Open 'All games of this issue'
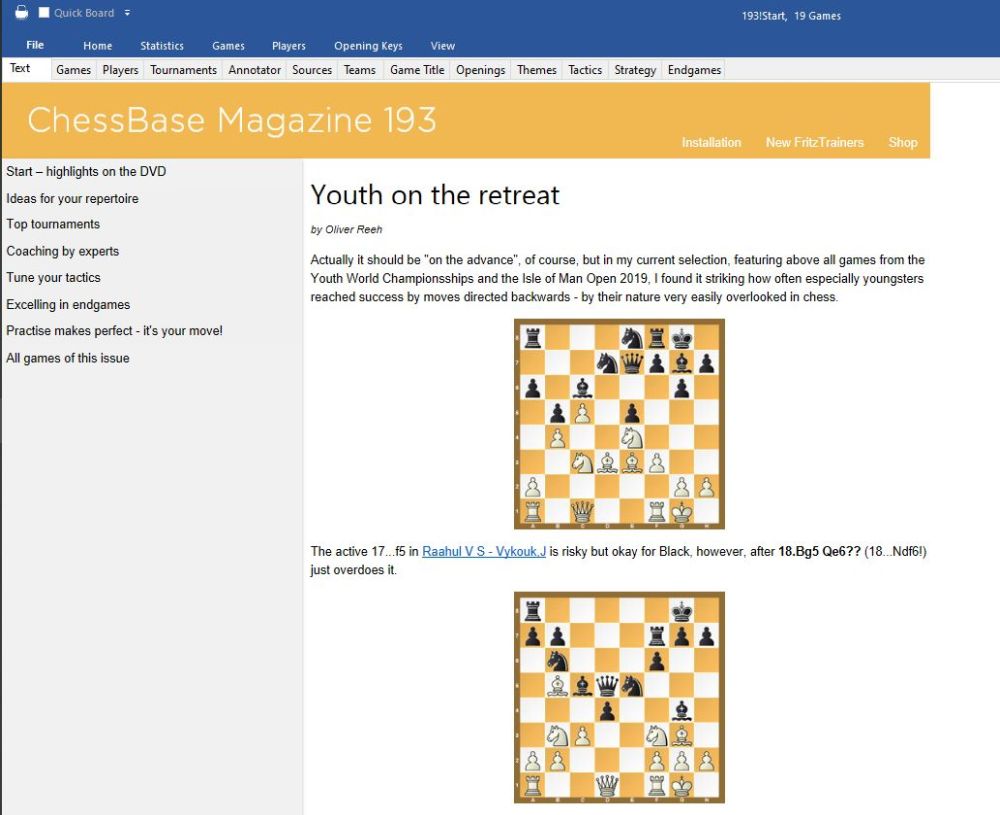1000x815 pixels. point(68,358)
